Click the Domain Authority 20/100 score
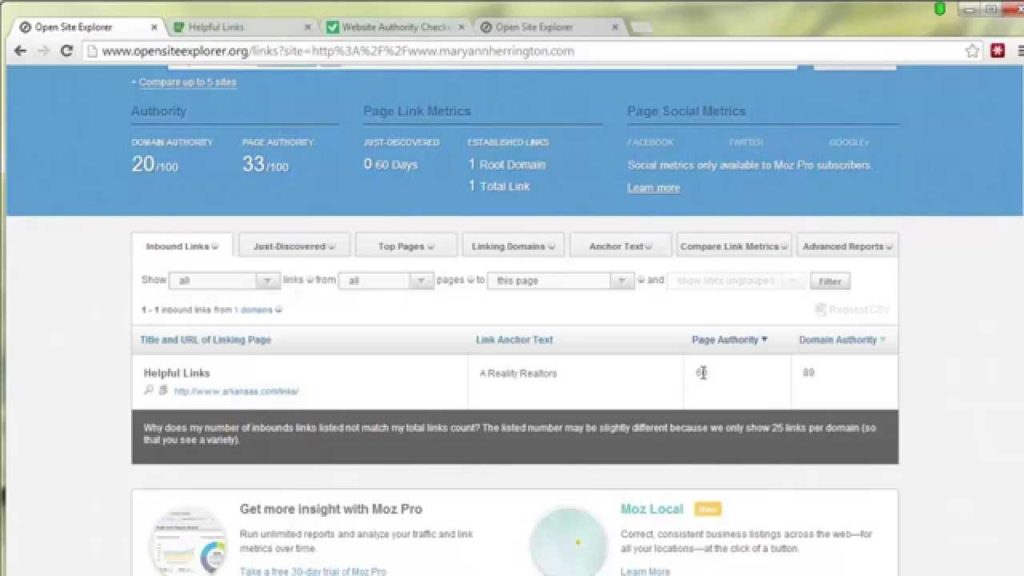This screenshot has height=576, width=1024. 154,164
